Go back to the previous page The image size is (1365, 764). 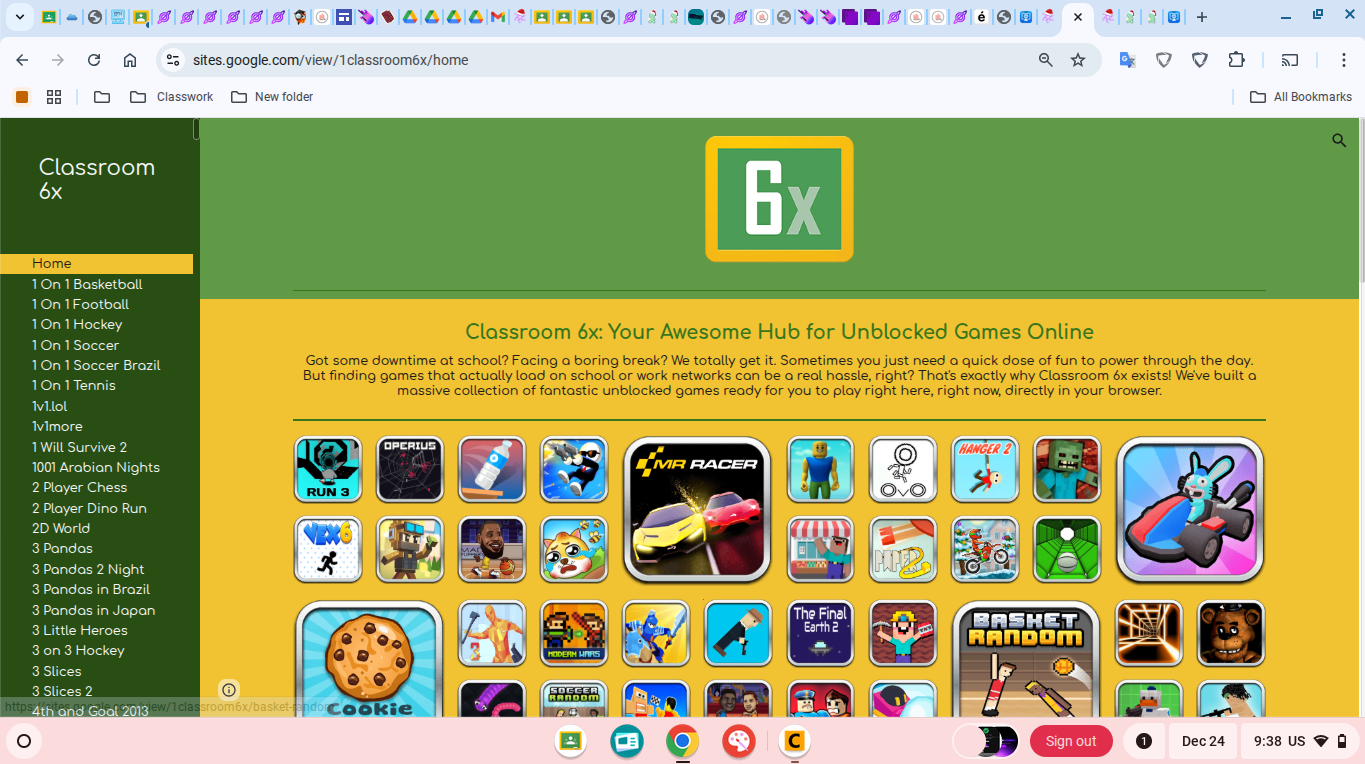tap(22, 60)
